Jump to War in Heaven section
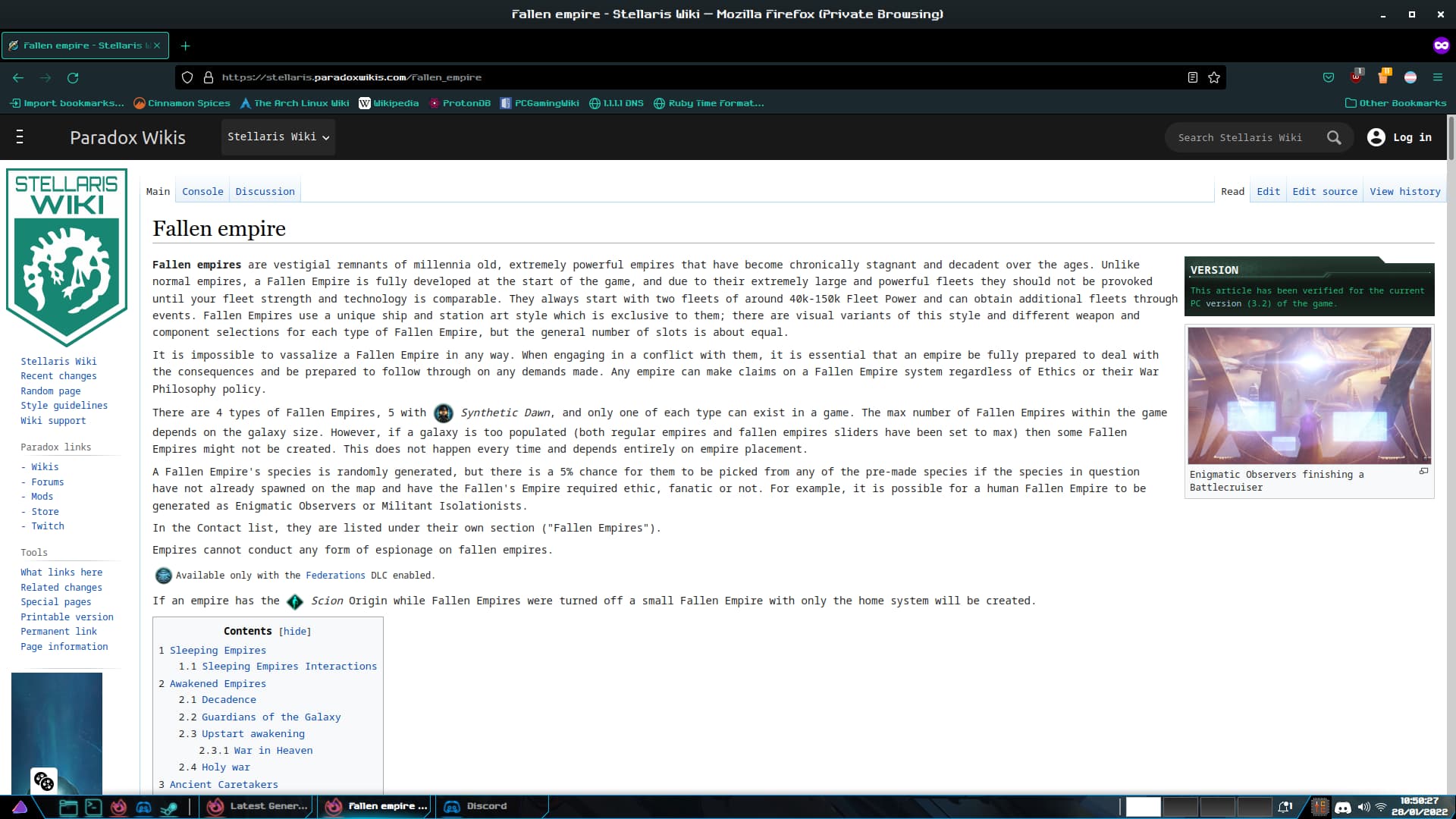 coord(273,751)
